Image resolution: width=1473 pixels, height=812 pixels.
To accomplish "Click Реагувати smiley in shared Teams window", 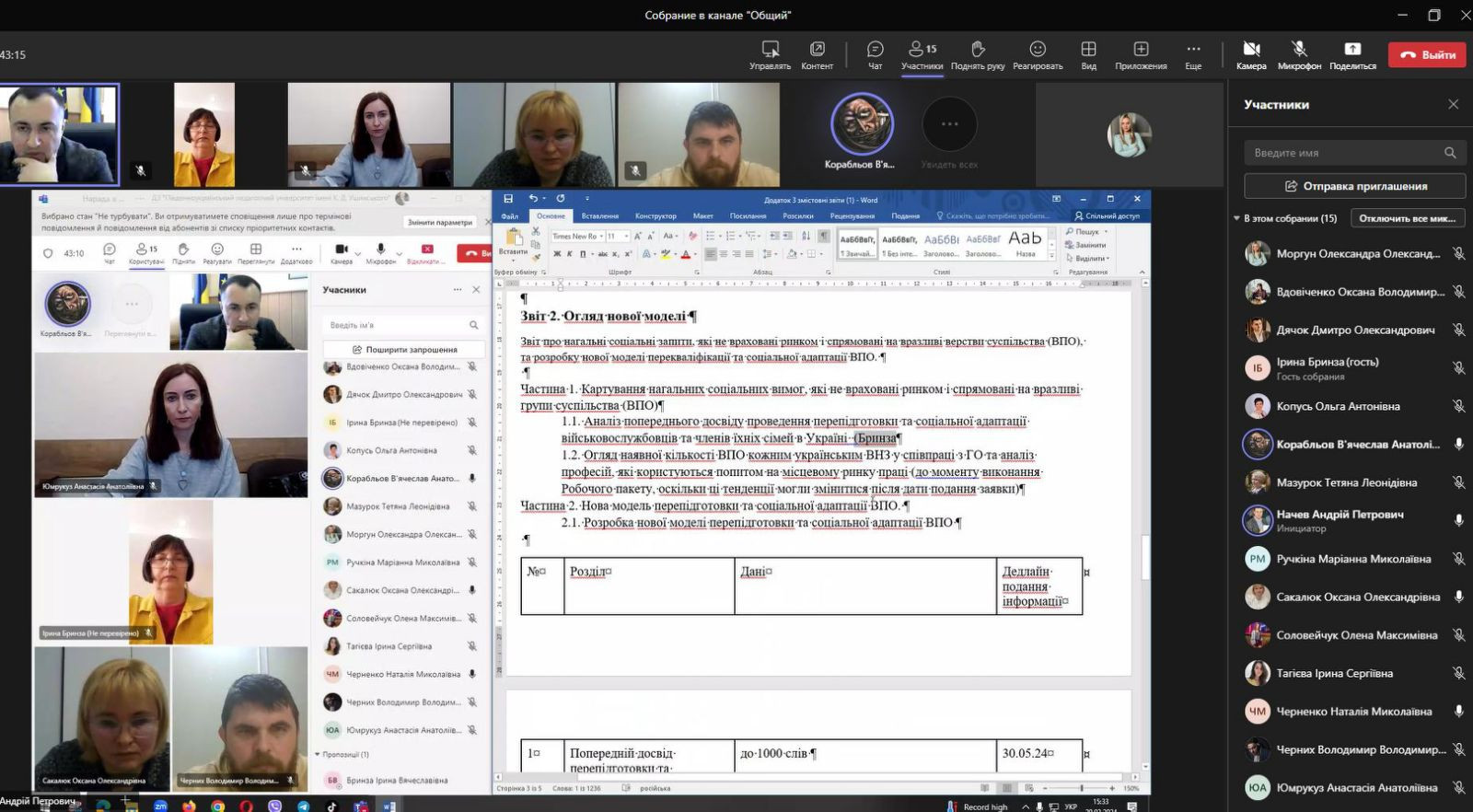I will pos(217,252).
